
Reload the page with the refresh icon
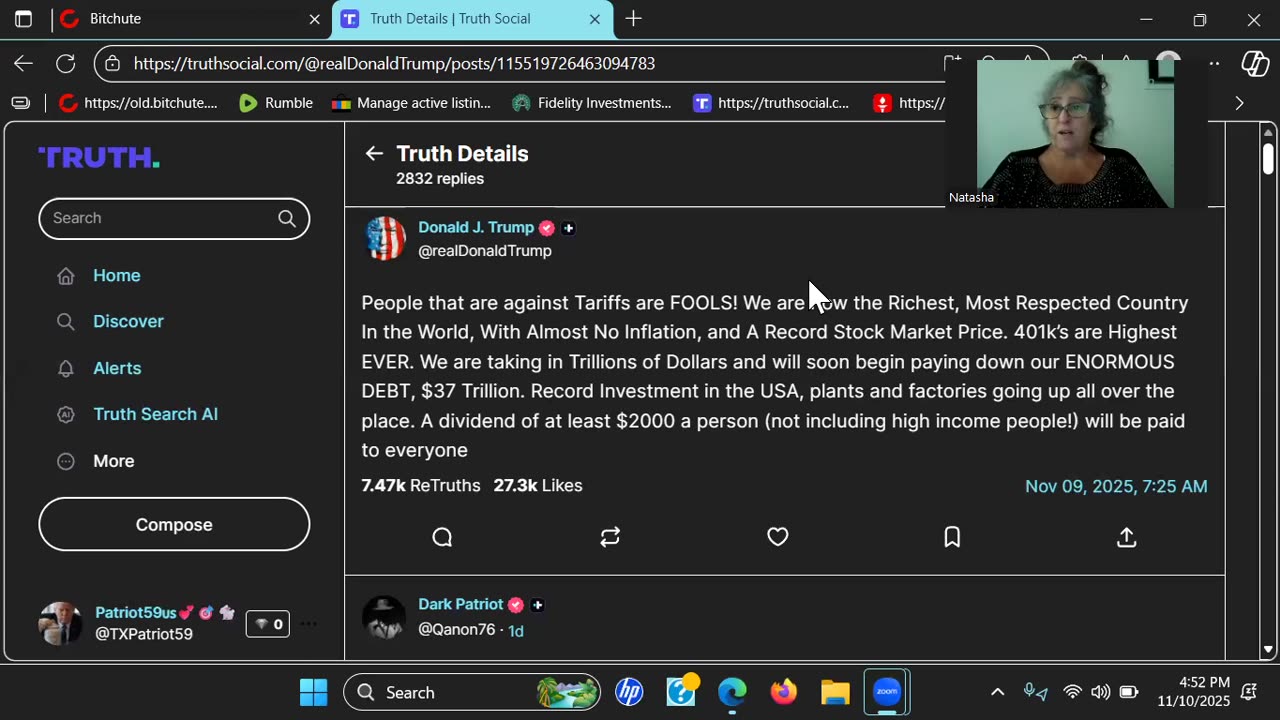point(66,63)
